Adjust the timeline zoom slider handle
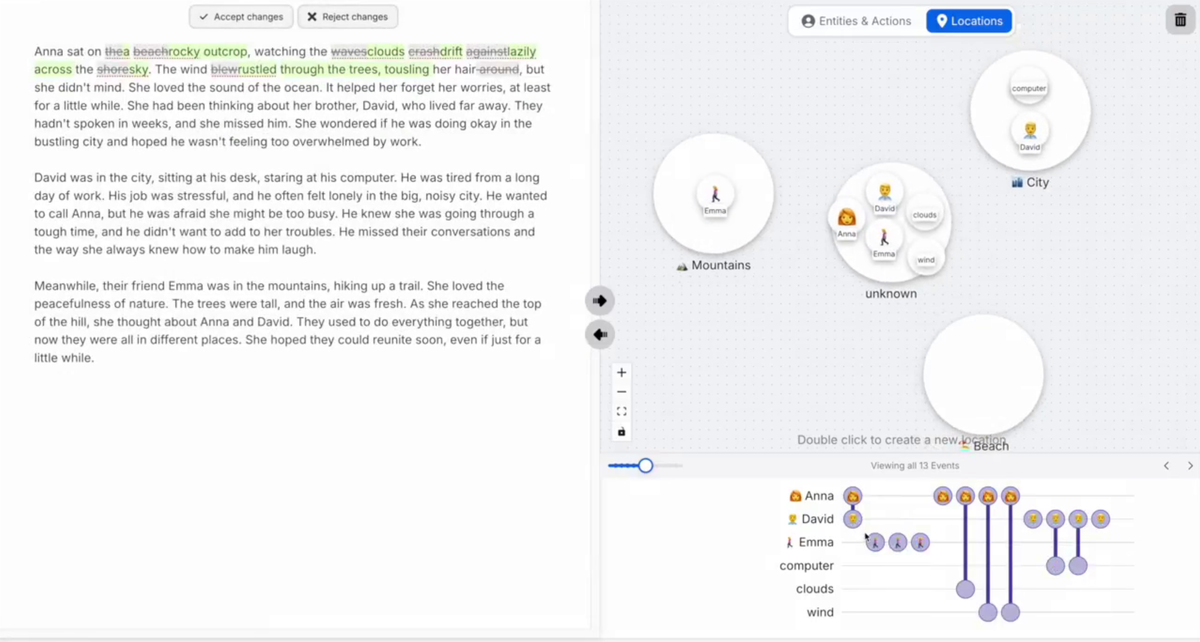1200x642 pixels. pyautogui.click(x=645, y=465)
